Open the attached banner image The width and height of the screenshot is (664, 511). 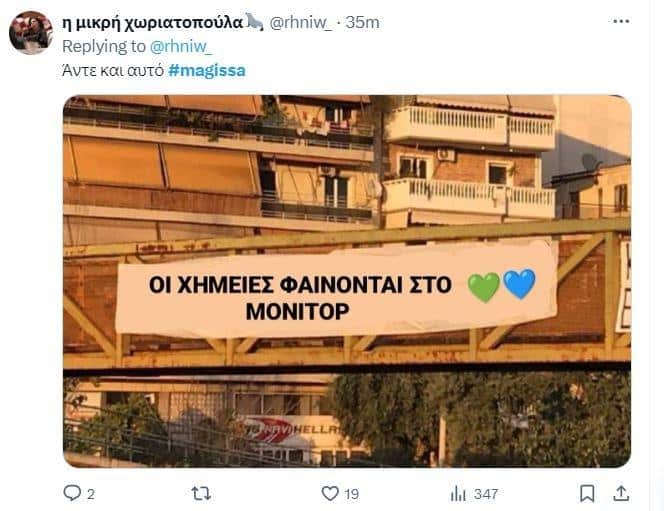[347, 281]
